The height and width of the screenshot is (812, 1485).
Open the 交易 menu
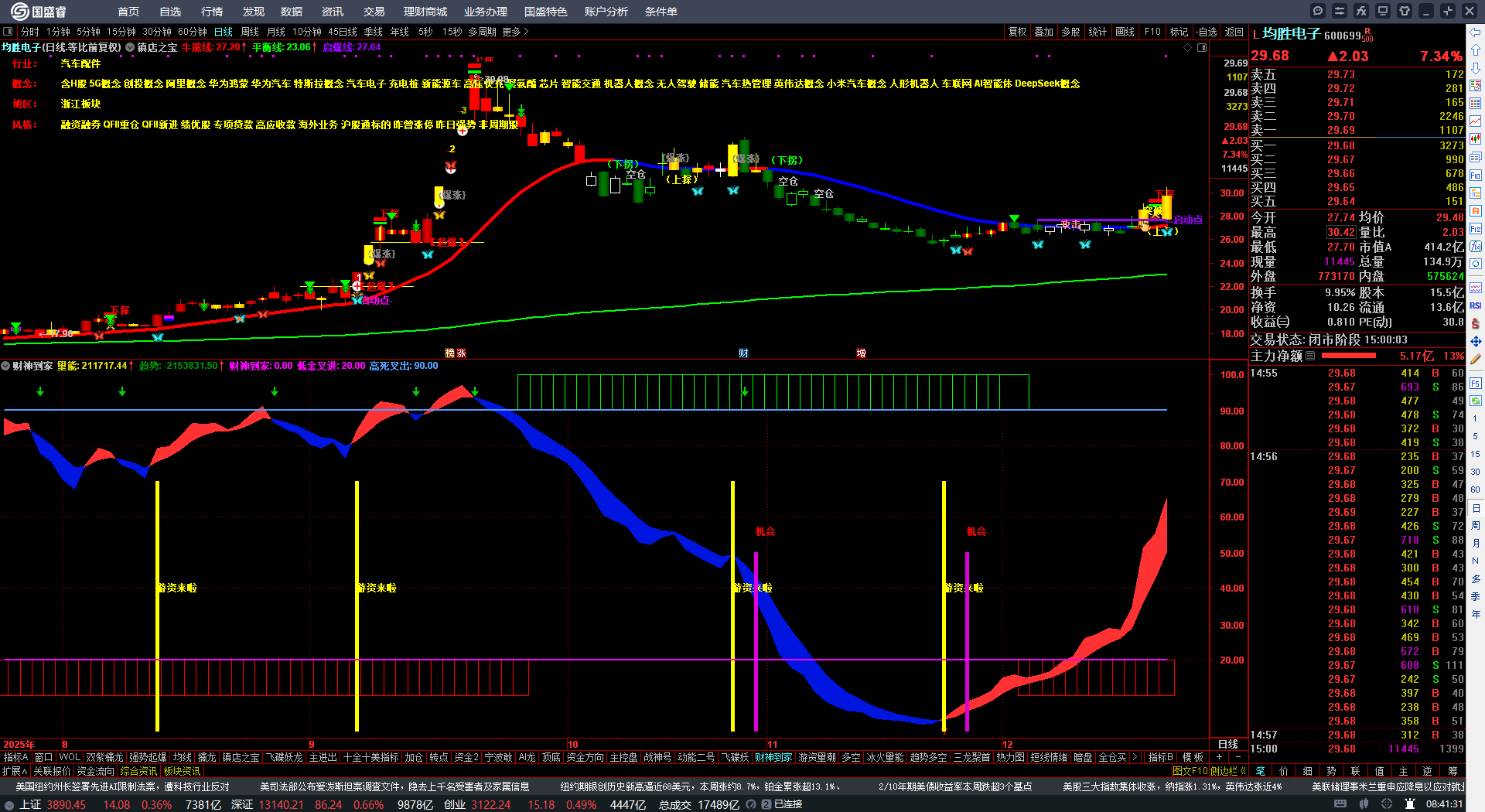(374, 12)
